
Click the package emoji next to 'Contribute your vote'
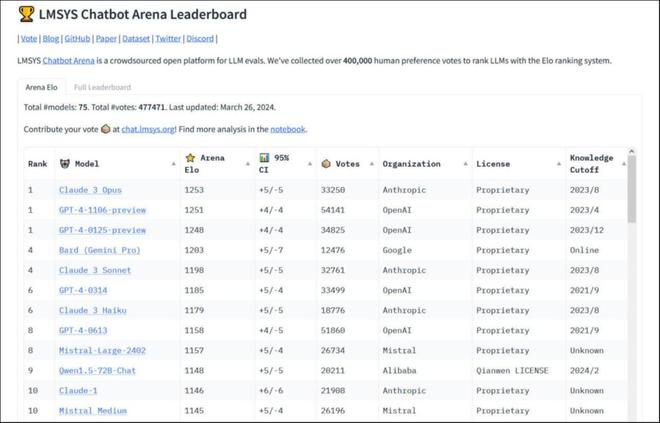click(106, 129)
